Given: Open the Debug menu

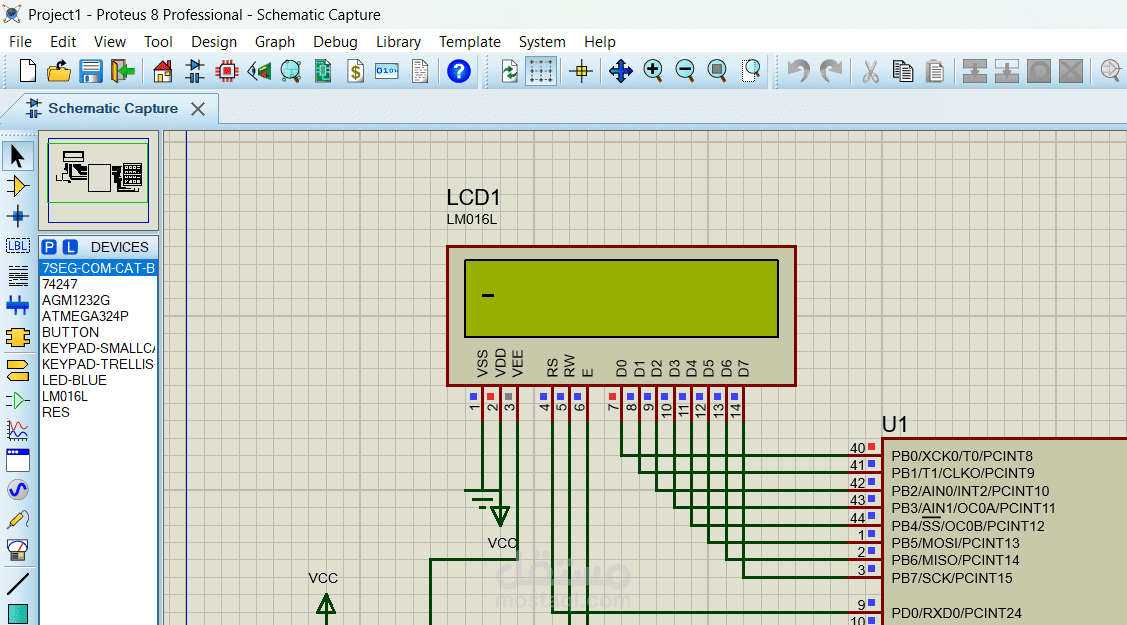Looking at the screenshot, I should (x=335, y=42).
